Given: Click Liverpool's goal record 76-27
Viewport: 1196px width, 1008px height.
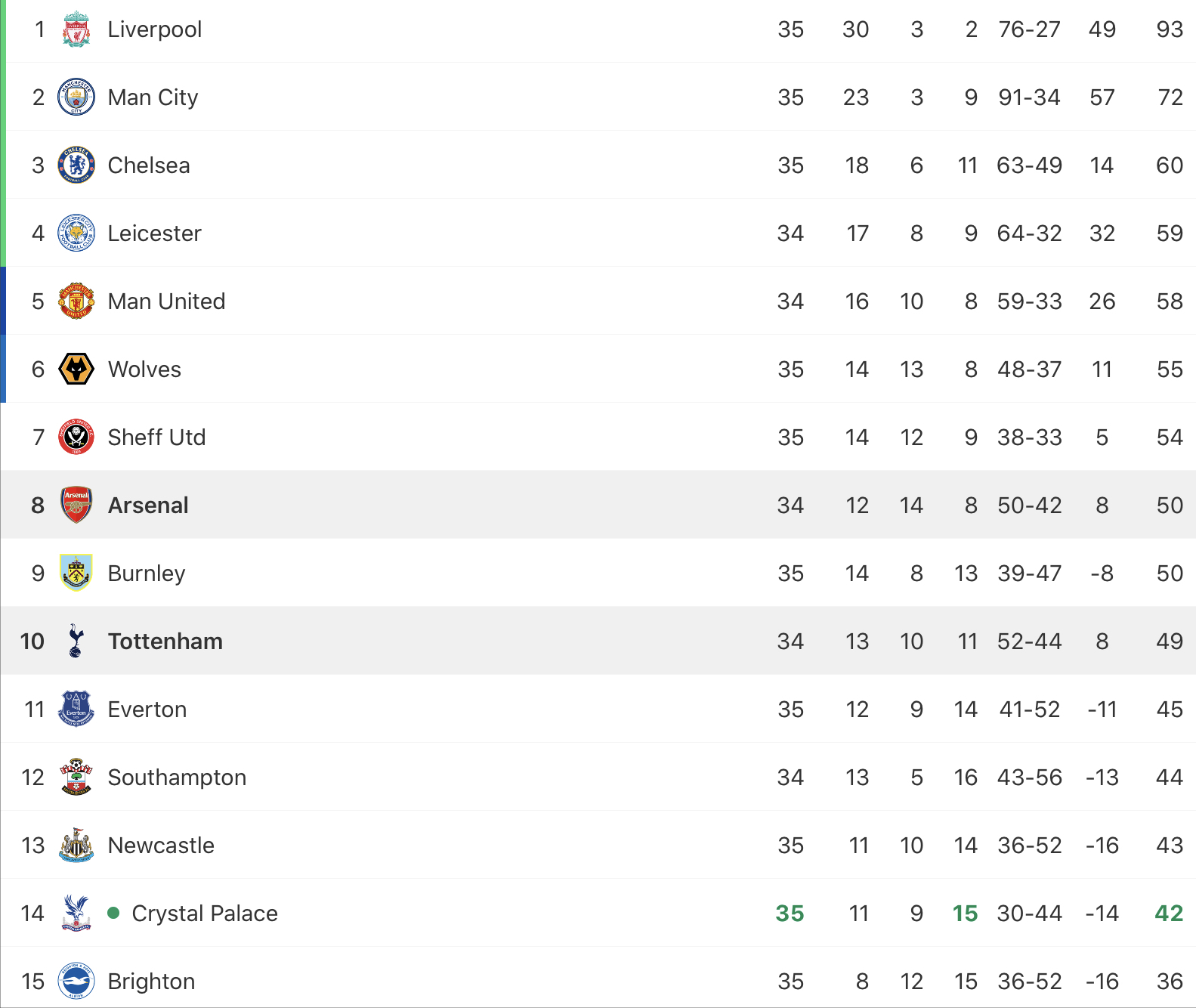Looking at the screenshot, I should (1029, 29).
